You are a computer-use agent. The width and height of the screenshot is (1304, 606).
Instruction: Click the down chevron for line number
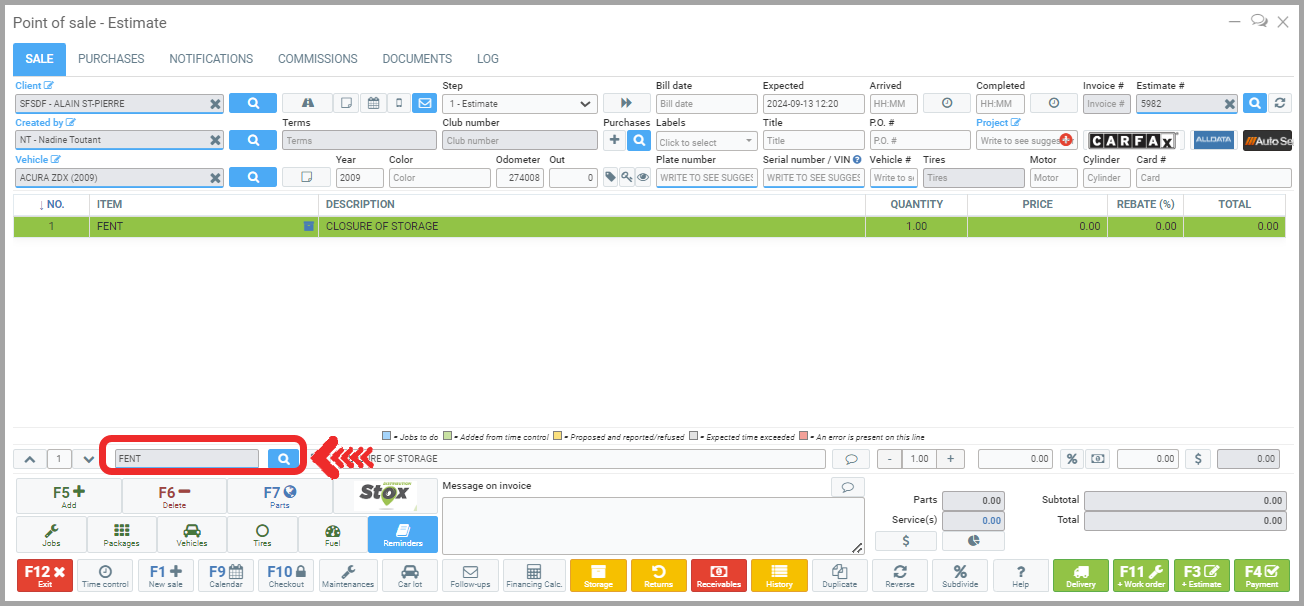click(89, 459)
